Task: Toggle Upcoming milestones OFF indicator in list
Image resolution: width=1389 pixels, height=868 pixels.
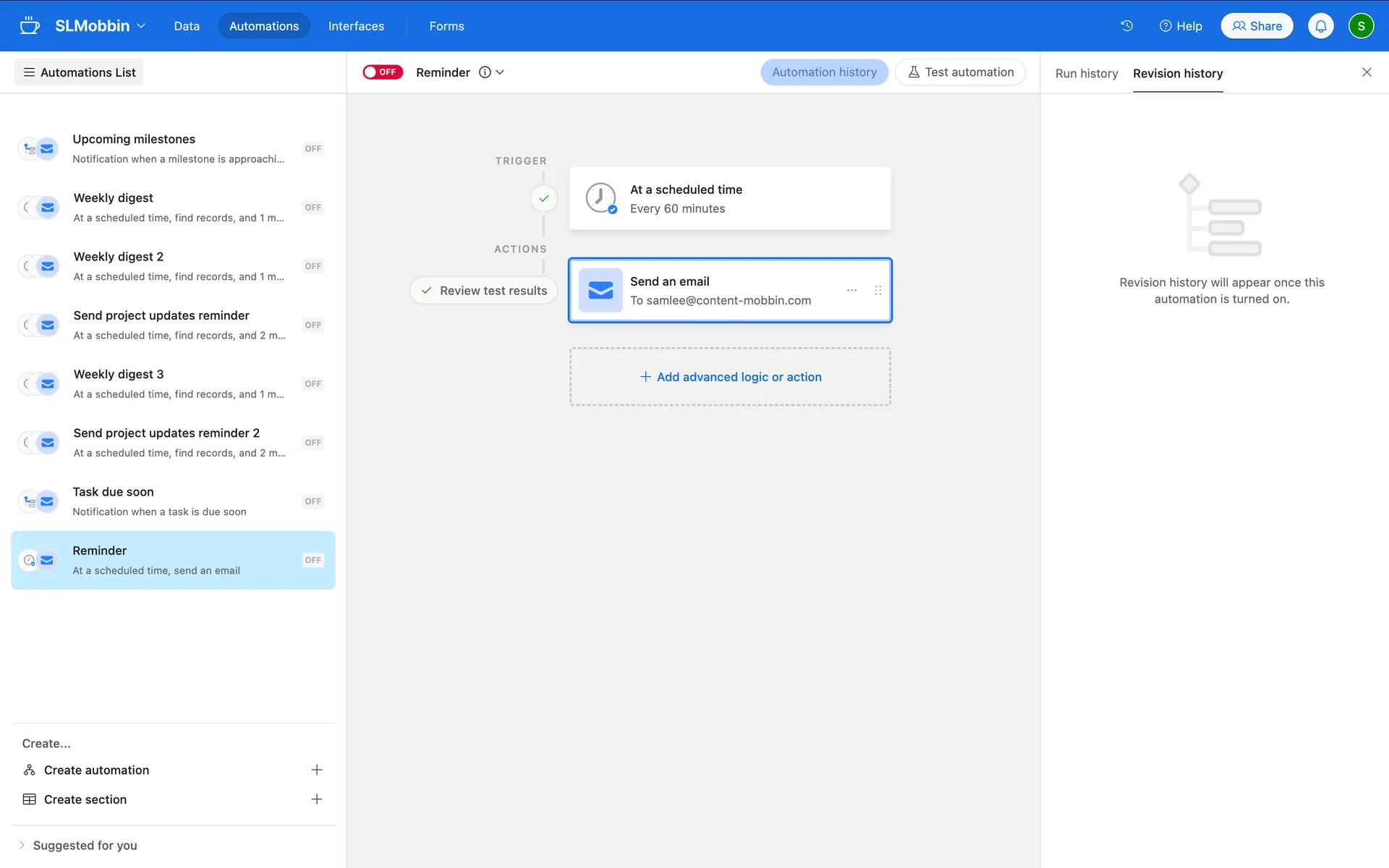Action: click(x=313, y=149)
